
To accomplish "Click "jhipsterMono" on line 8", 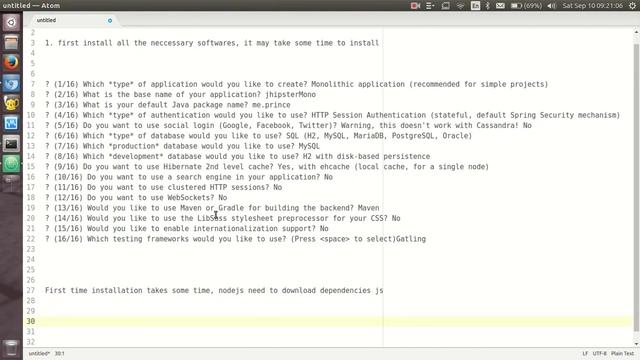I will tap(290, 94).
